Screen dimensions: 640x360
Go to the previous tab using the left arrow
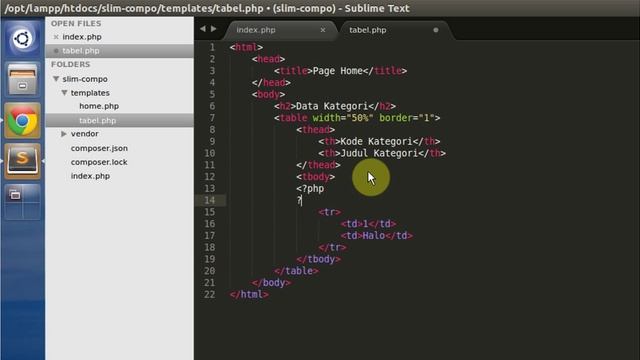click(203, 29)
